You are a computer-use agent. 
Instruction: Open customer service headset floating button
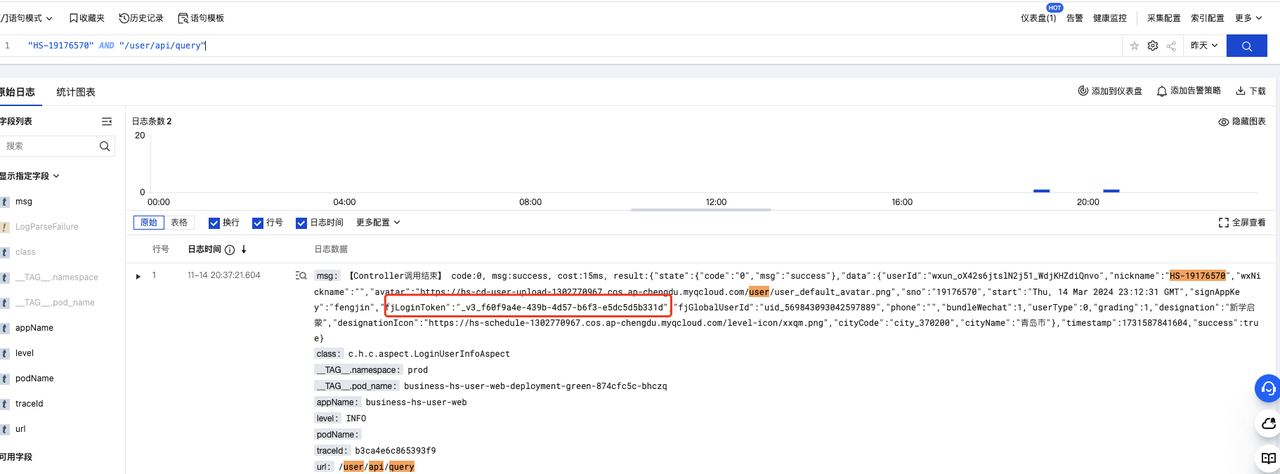click(1268, 387)
